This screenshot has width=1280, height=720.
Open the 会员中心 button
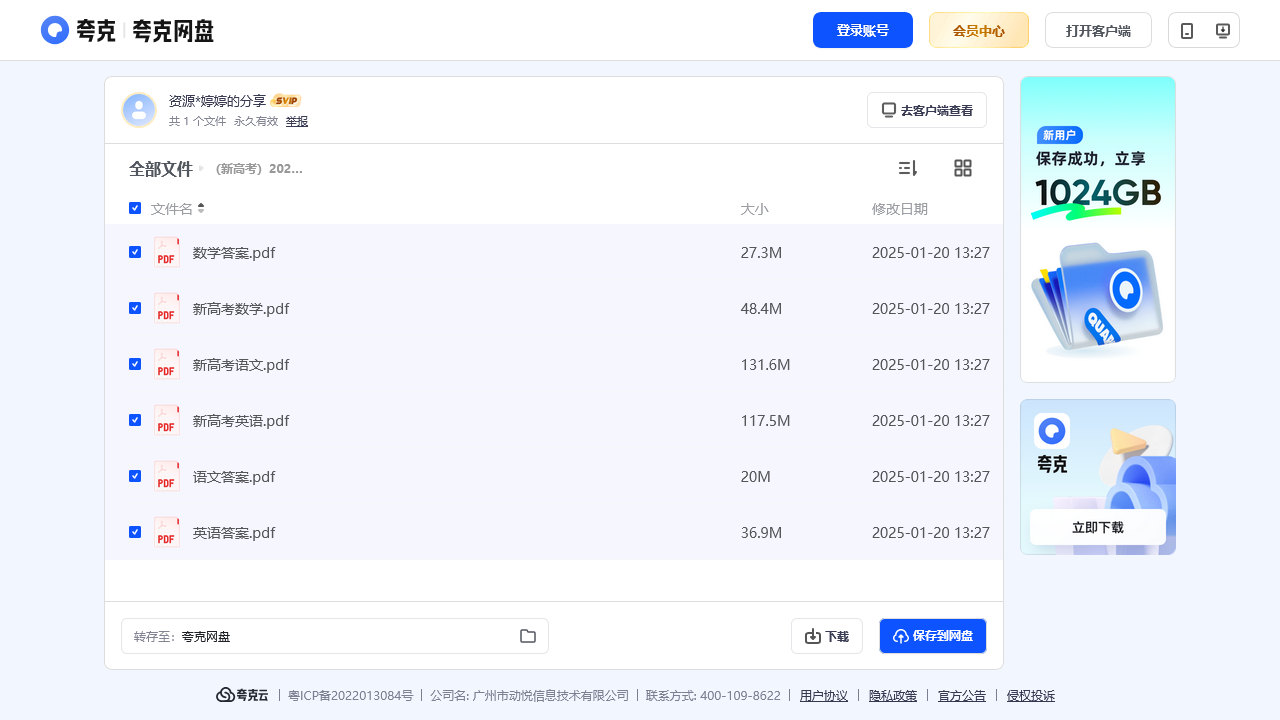[979, 30]
